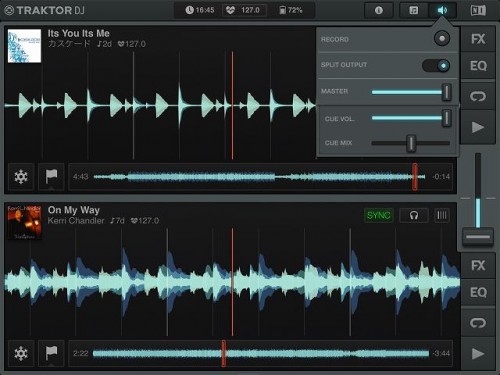Start recording with the Record button
Image resolution: width=500 pixels, height=375 pixels.
coord(442,39)
